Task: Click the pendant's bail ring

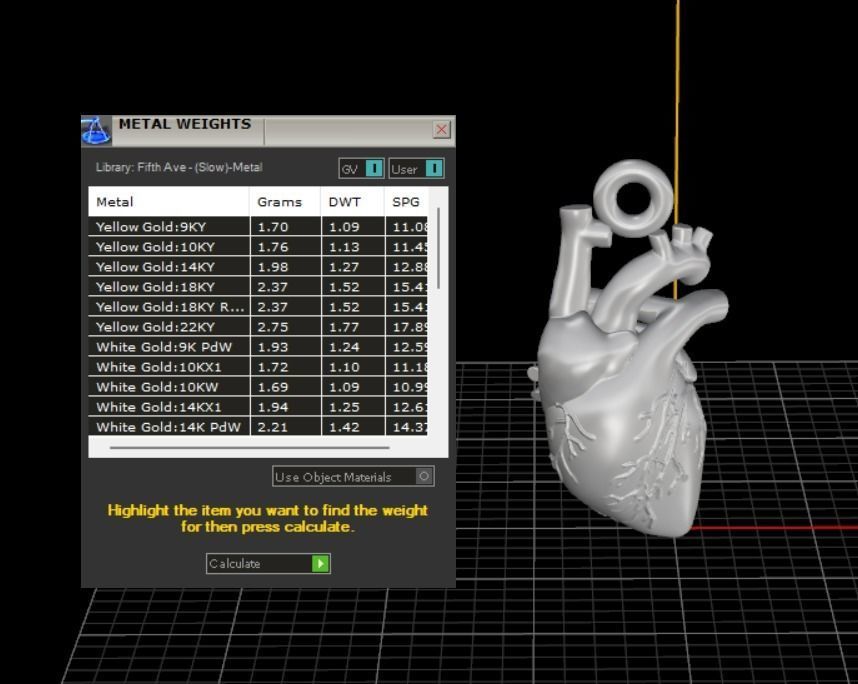Action: [x=633, y=197]
